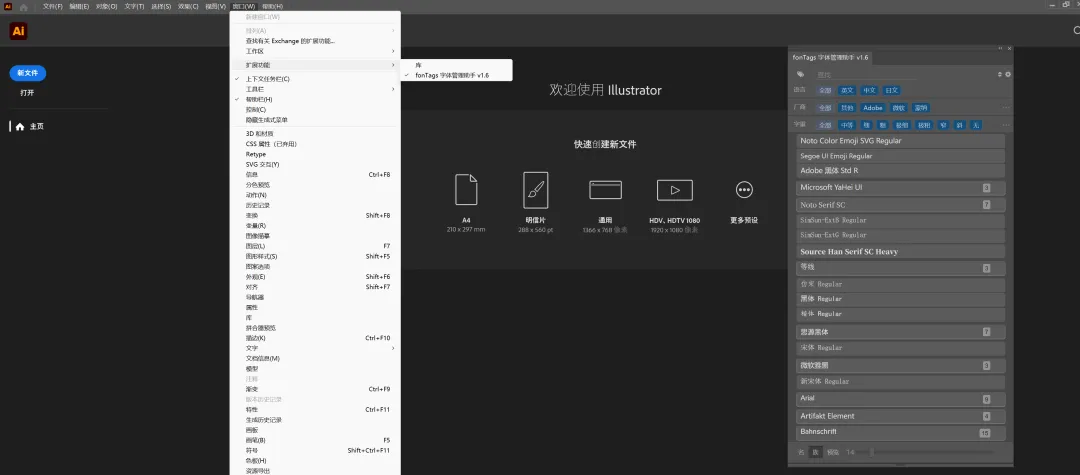Open 文件(F) menu in menu bar
This screenshot has width=1080, height=475.
click(52, 6)
